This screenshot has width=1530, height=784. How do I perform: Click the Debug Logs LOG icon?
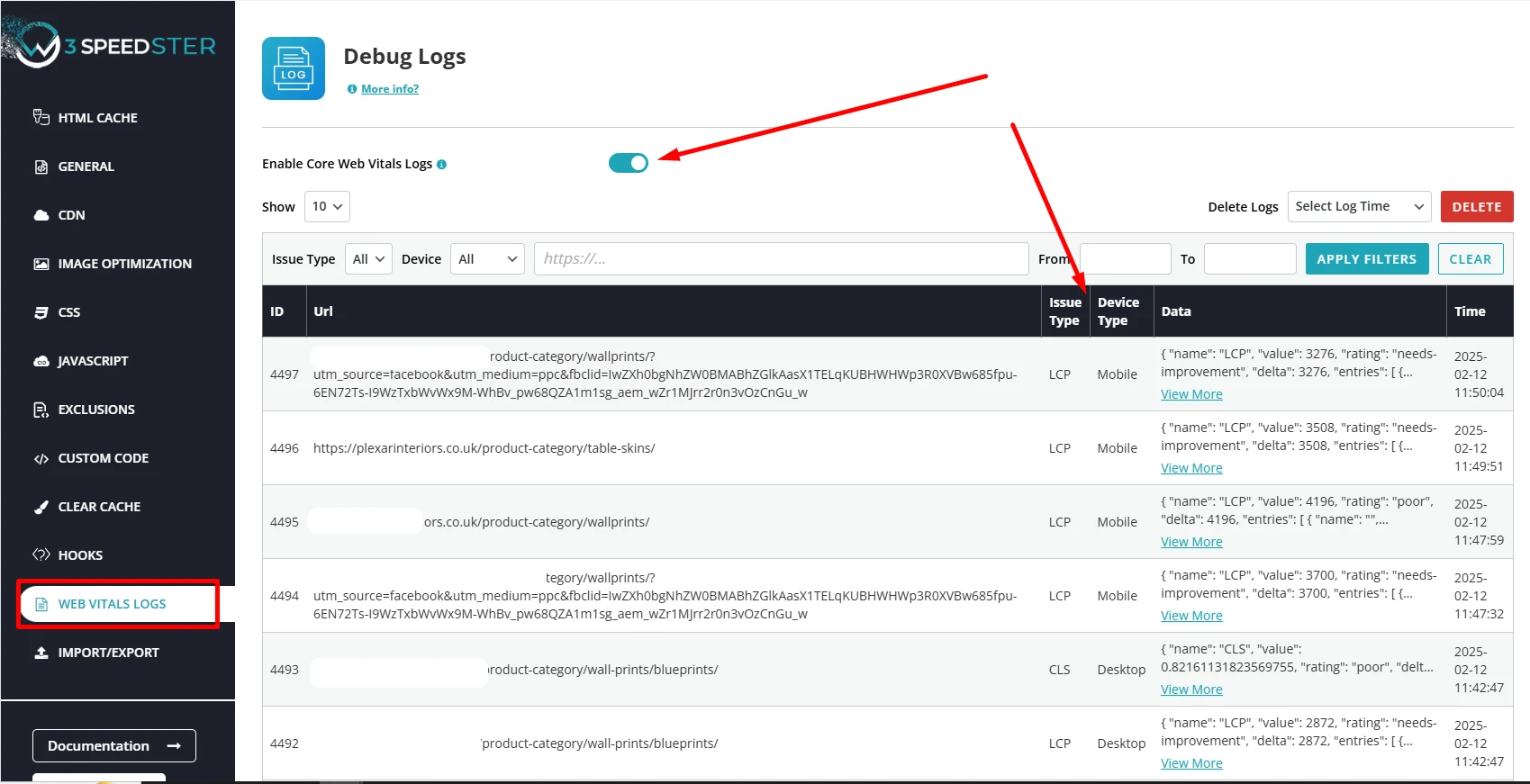(x=294, y=68)
